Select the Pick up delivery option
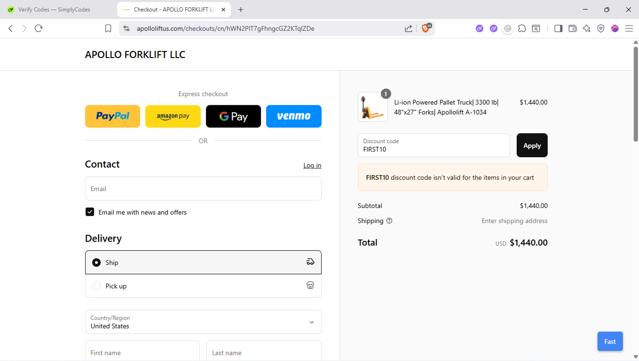639x361 pixels. click(x=203, y=286)
